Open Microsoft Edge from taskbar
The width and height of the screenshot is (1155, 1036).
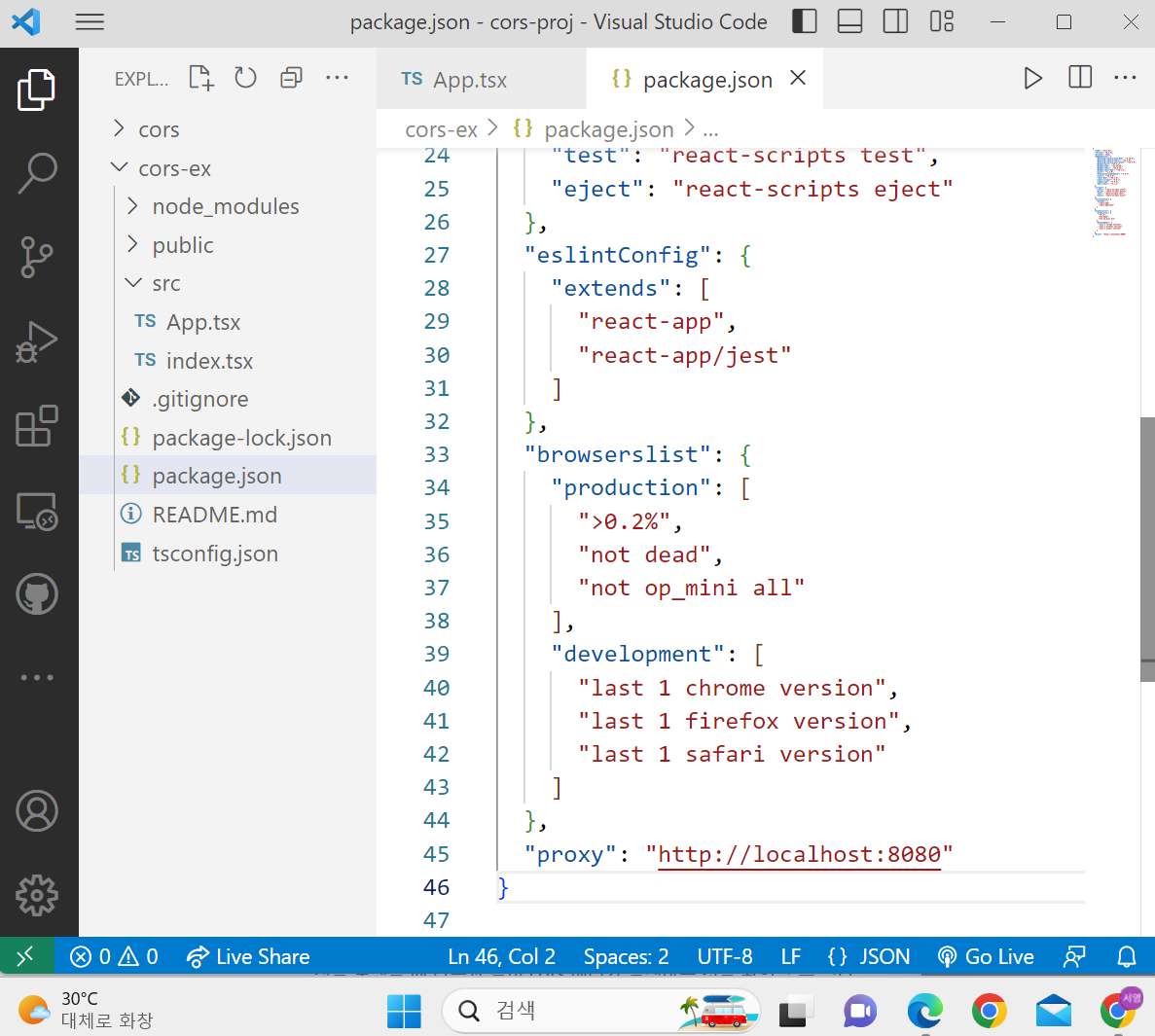coord(925,1011)
